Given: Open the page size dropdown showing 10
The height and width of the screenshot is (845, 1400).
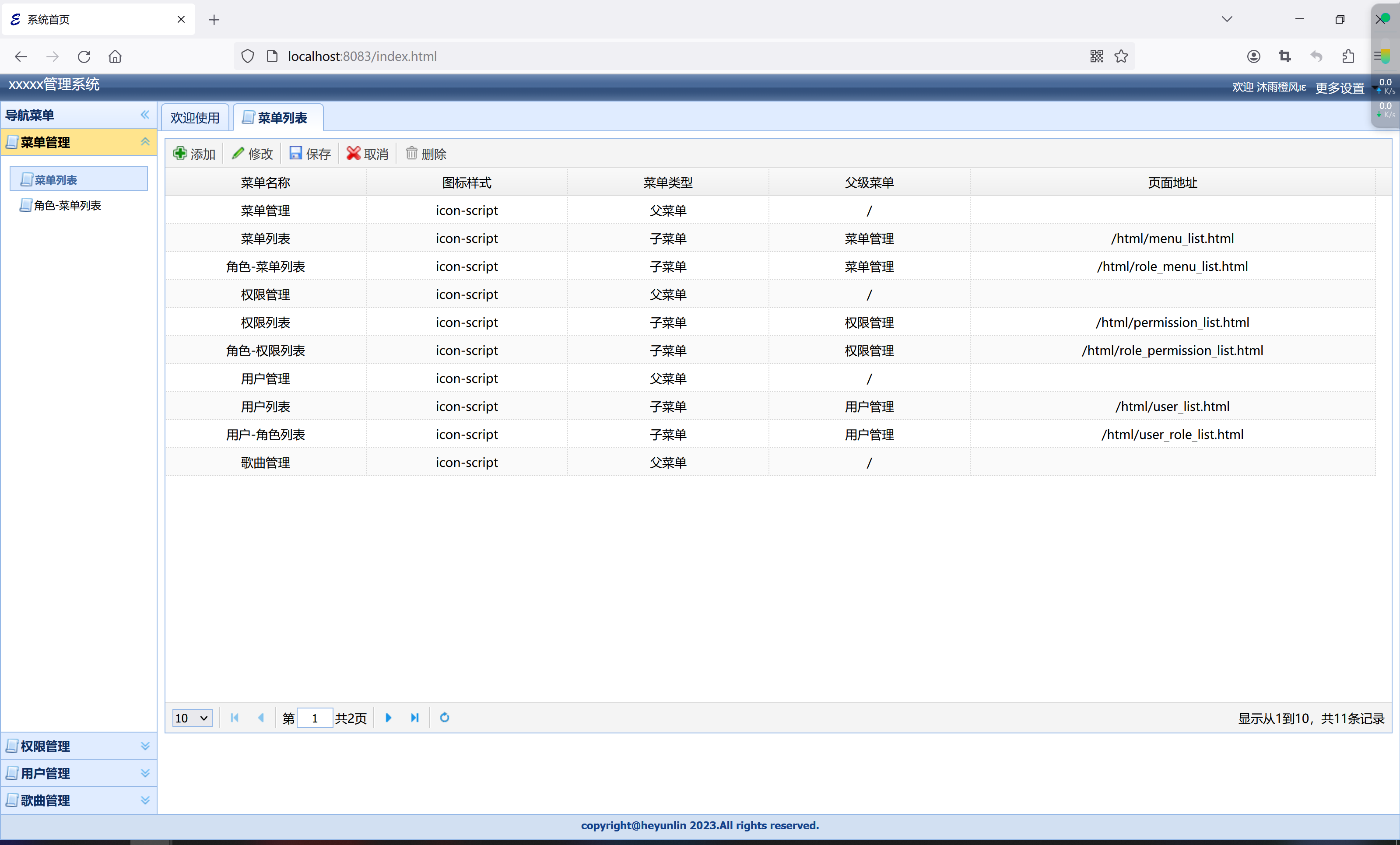Looking at the screenshot, I should 192,718.
